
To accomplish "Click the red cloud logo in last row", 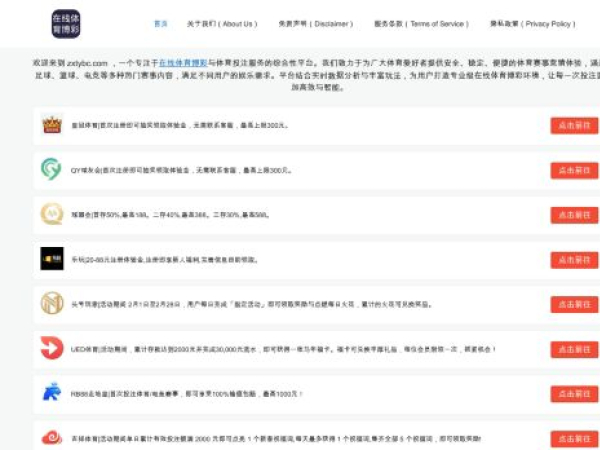I will pyautogui.click(x=52, y=437).
